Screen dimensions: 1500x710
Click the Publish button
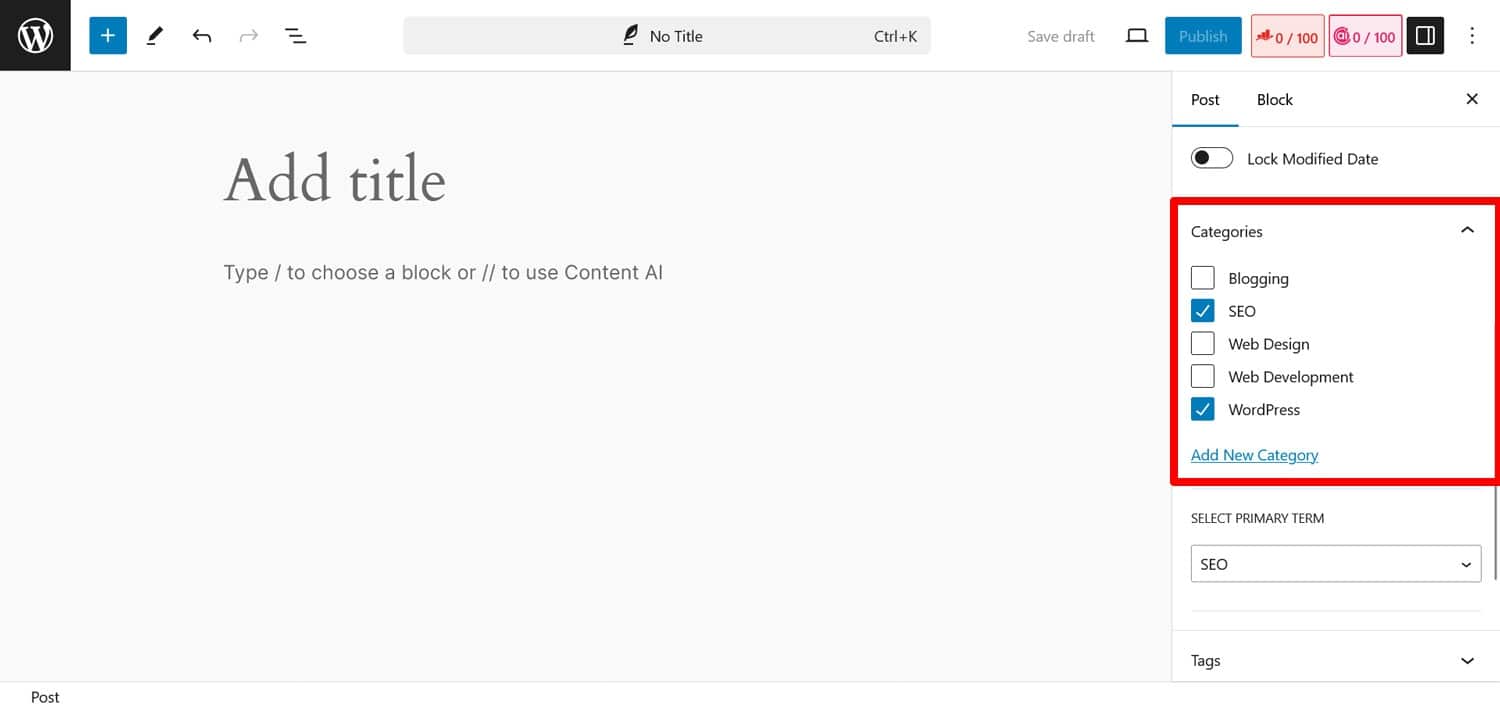coord(1203,35)
